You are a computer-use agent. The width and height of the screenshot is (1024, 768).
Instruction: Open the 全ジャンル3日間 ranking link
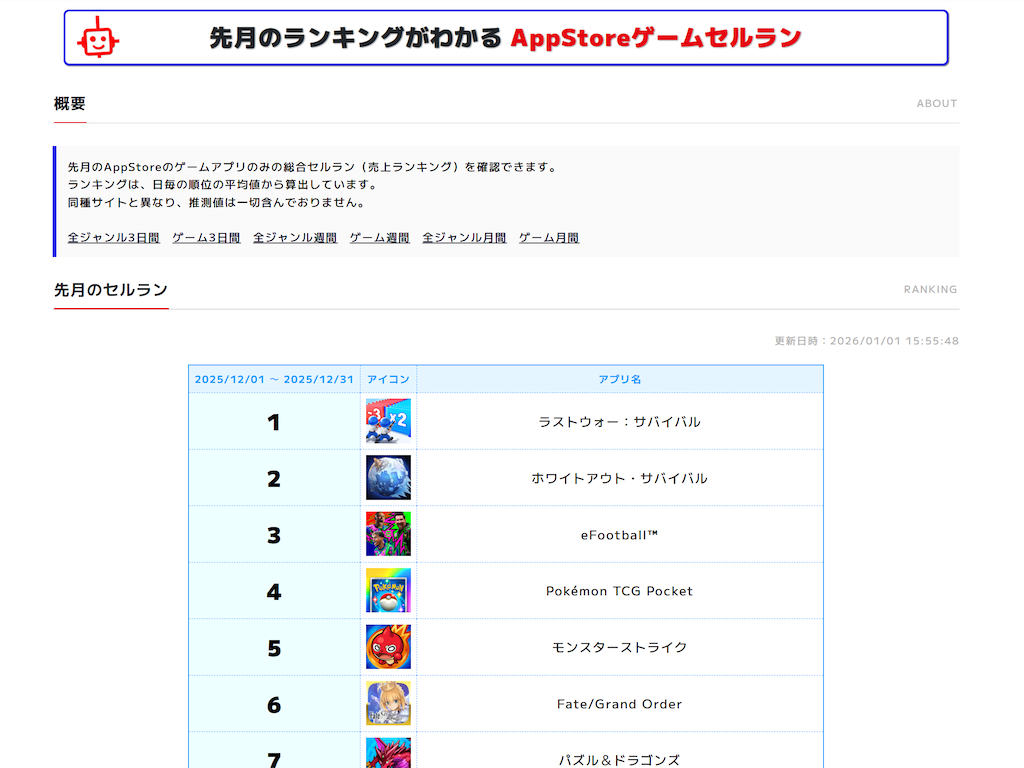114,238
